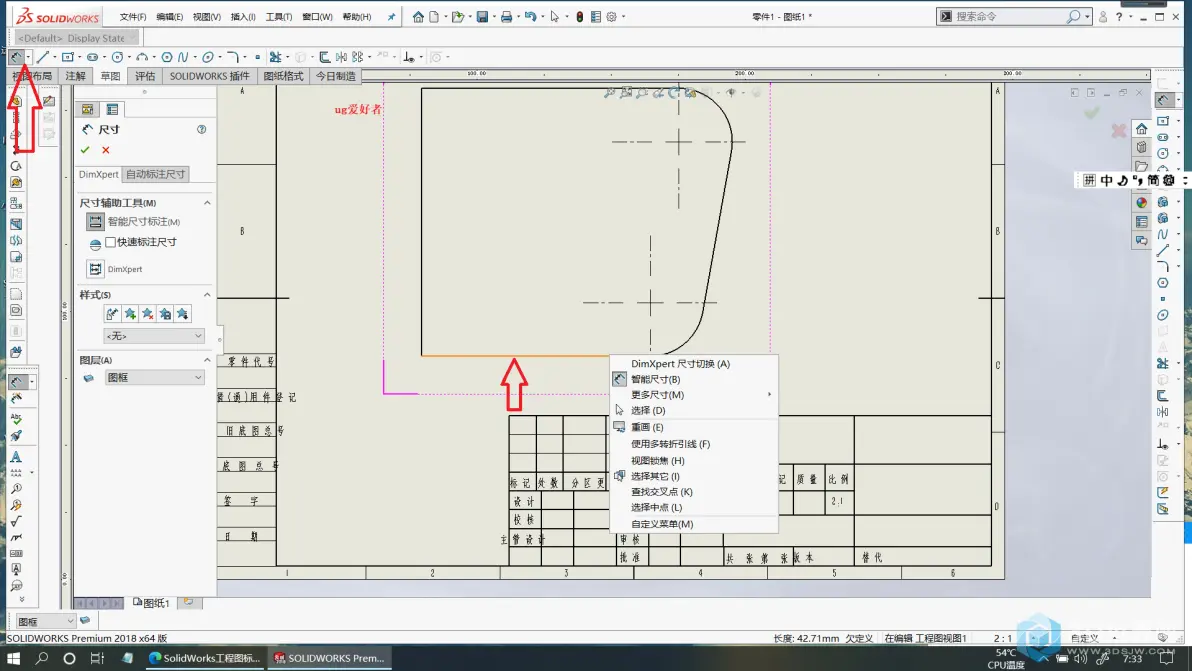
Task: Select the Ellipse sketch tool
Action: pos(208,57)
